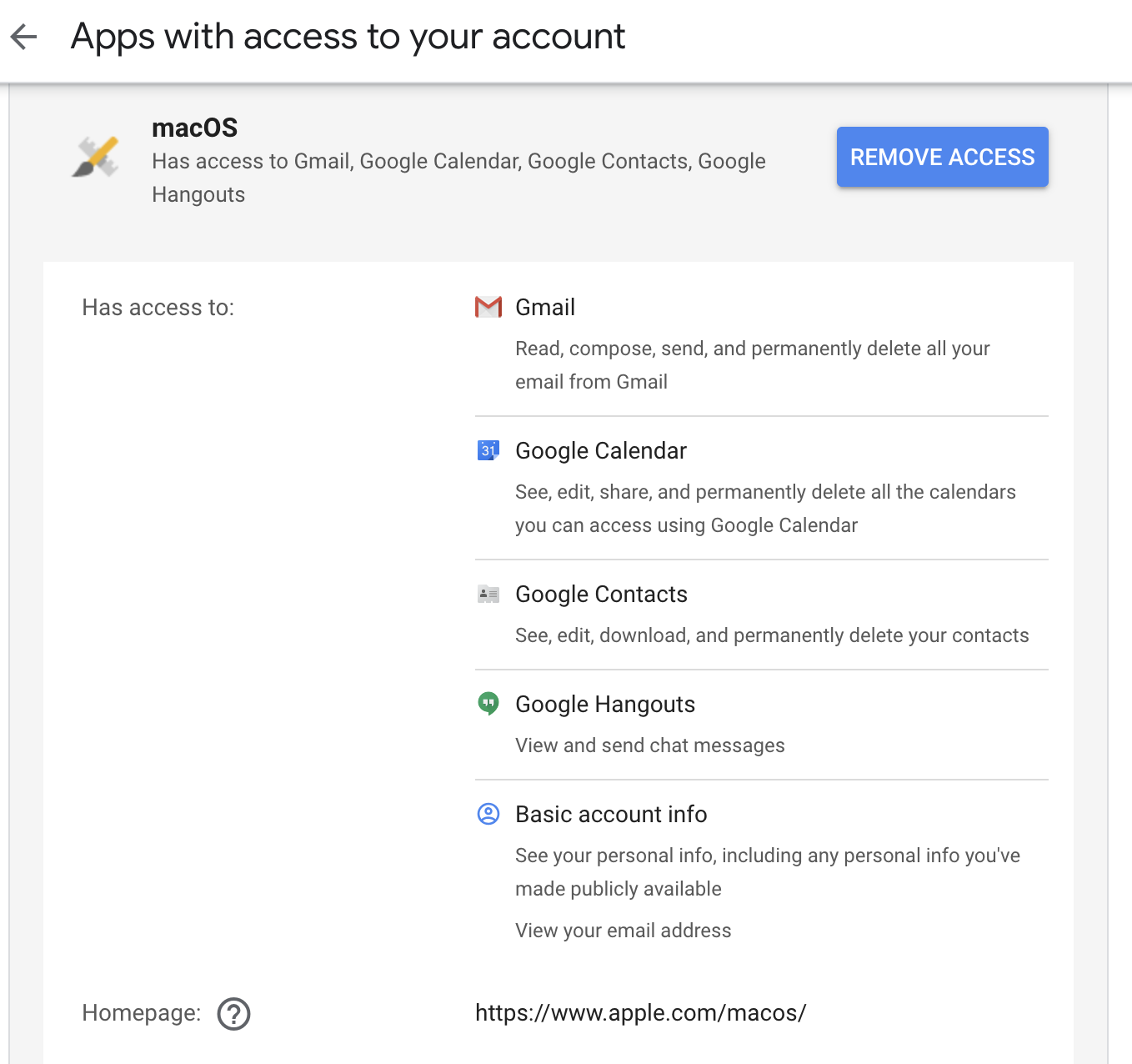1132x1064 pixels.
Task: Click the macOS app icon
Action: coord(96,157)
